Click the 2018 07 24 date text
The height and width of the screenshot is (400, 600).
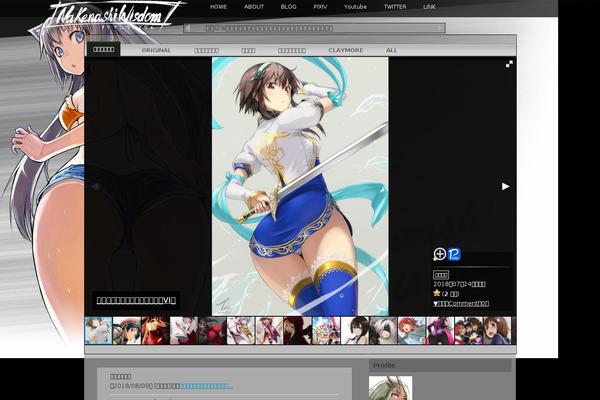[x=459, y=284]
